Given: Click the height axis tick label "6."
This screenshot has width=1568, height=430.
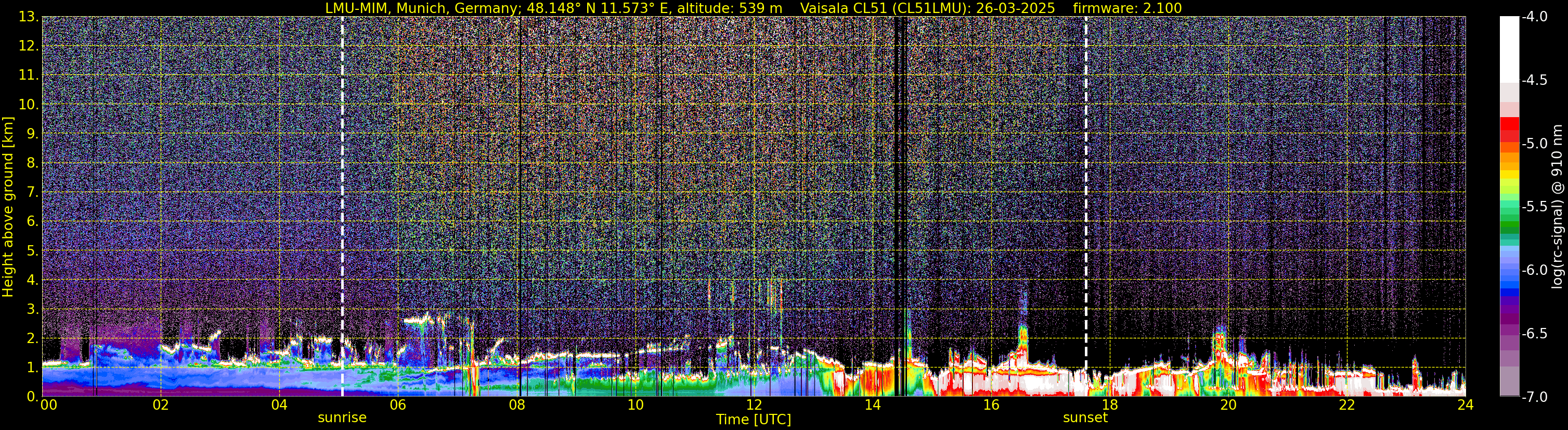Looking at the screenshot, I should 32,222.
